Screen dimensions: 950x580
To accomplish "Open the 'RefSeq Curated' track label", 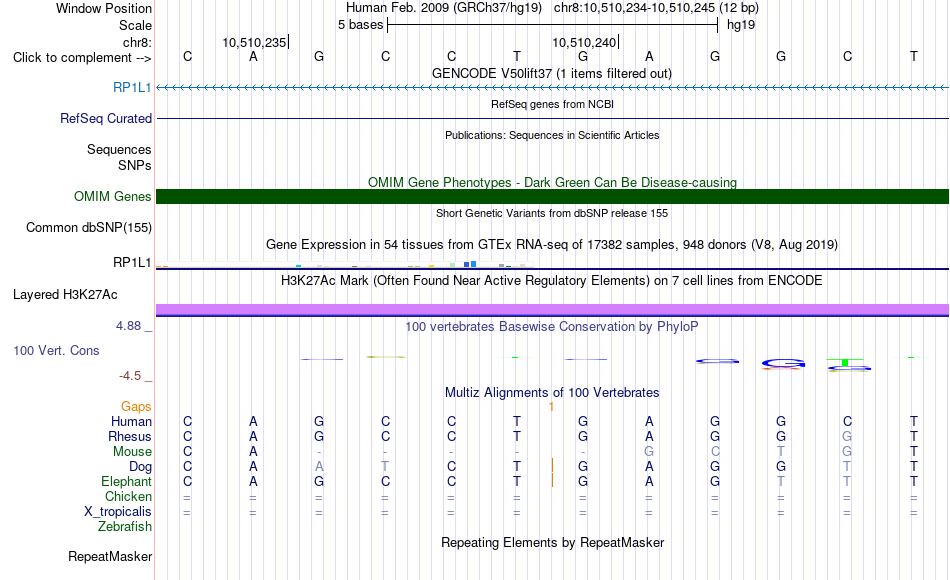I will point(105,118).
